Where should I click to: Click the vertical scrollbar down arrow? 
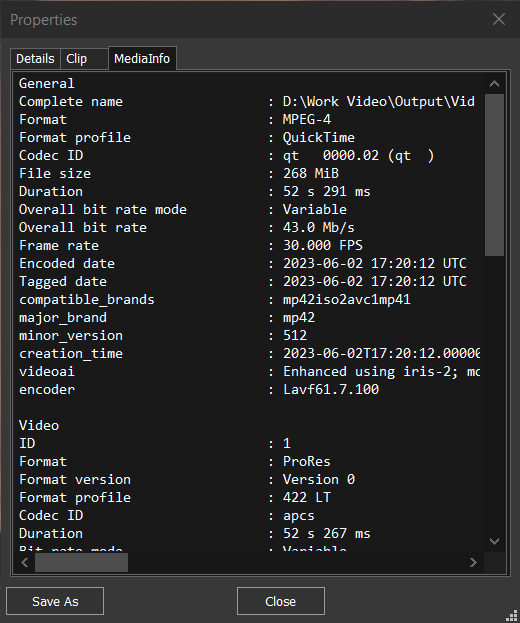point(495,541)
